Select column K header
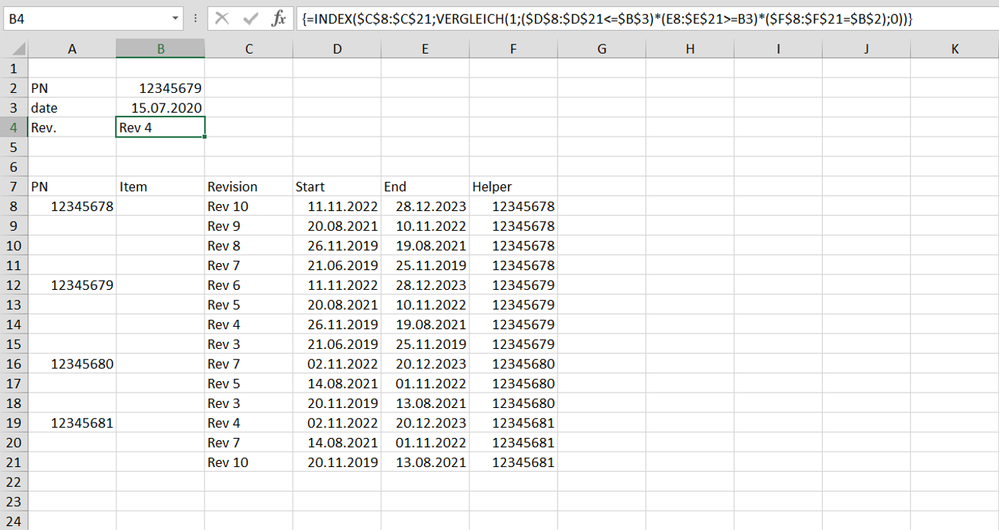999x530 pixels. point(954,49)
